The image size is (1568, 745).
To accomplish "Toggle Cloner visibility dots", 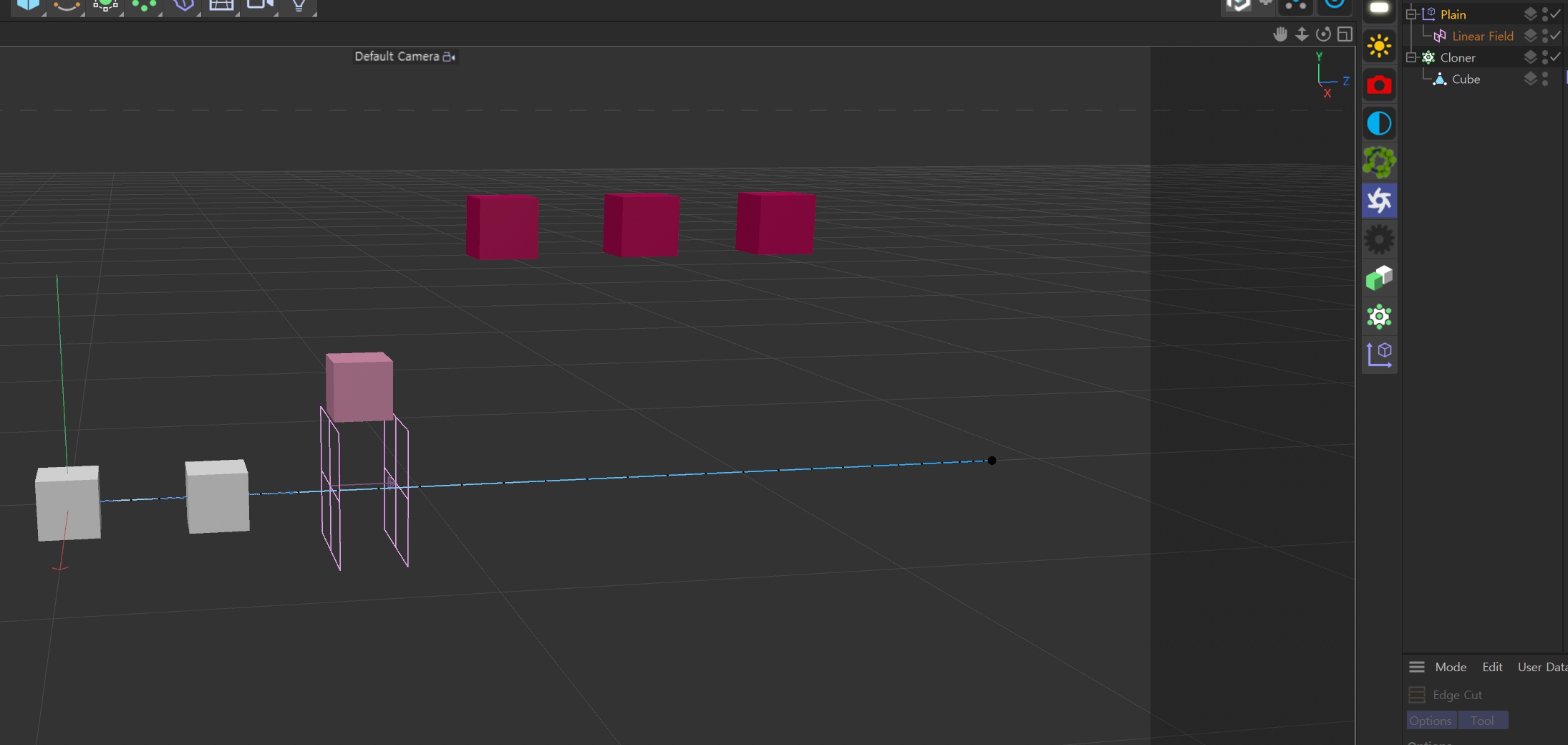I will coord(1545,57).
